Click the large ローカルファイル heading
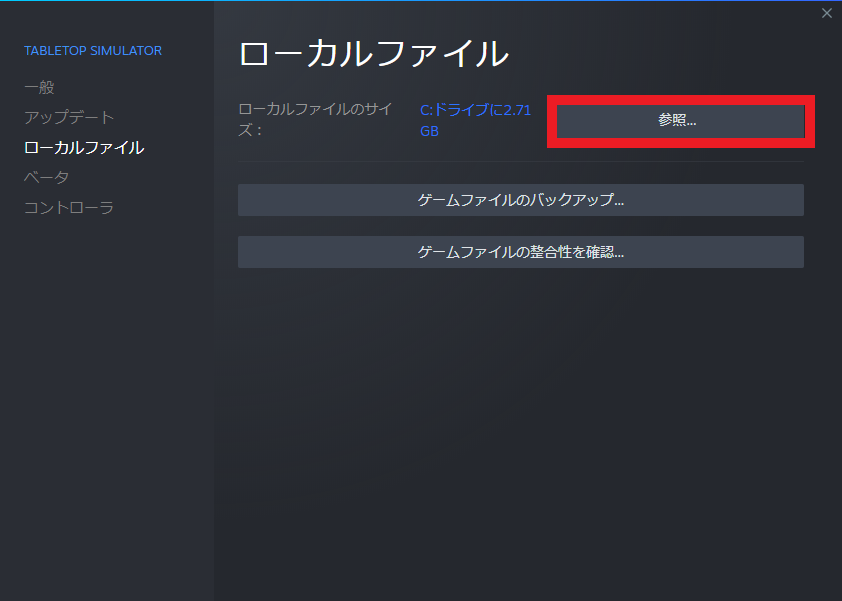This screenshot has height=601, width=842. tap(374, 54)
